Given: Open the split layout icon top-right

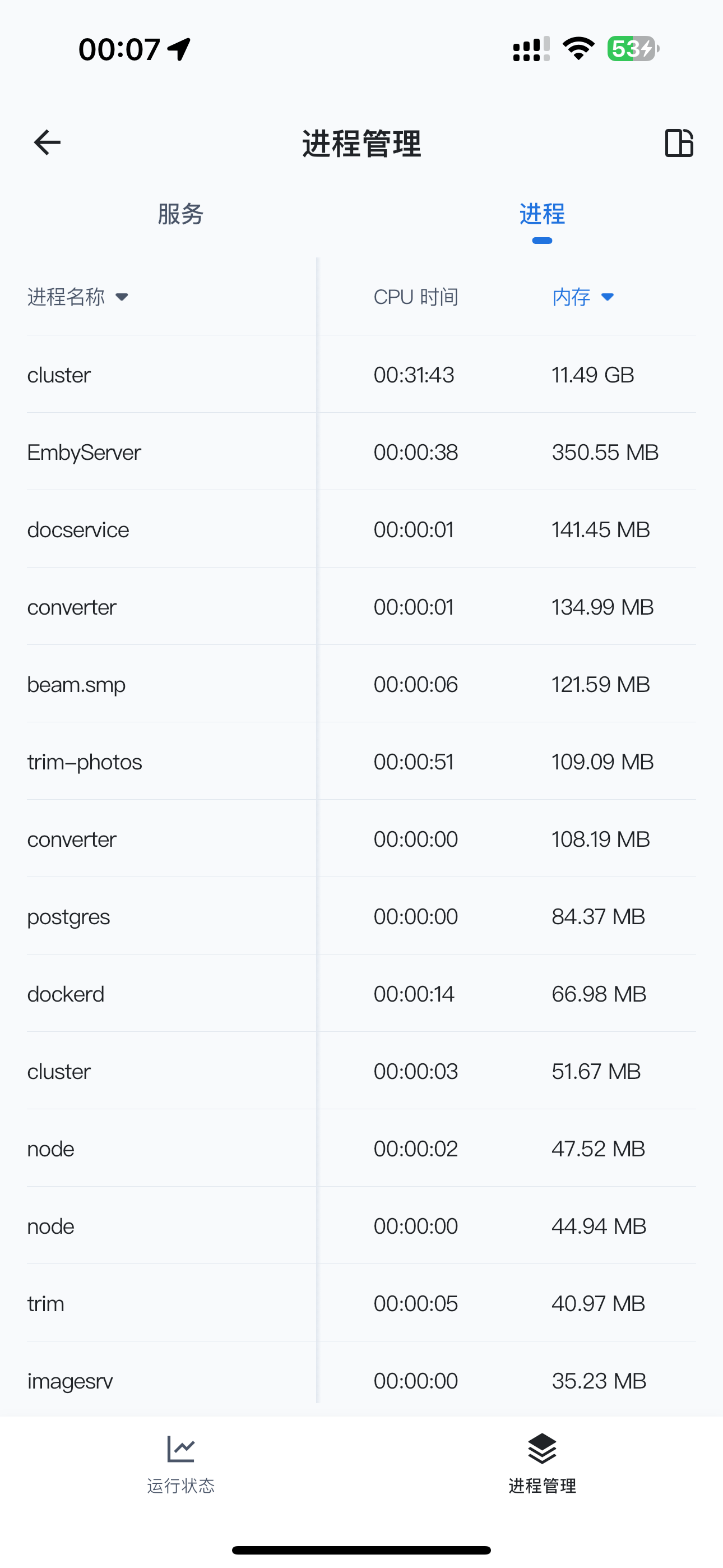Looking at the screenshot, I should (679, 143).
